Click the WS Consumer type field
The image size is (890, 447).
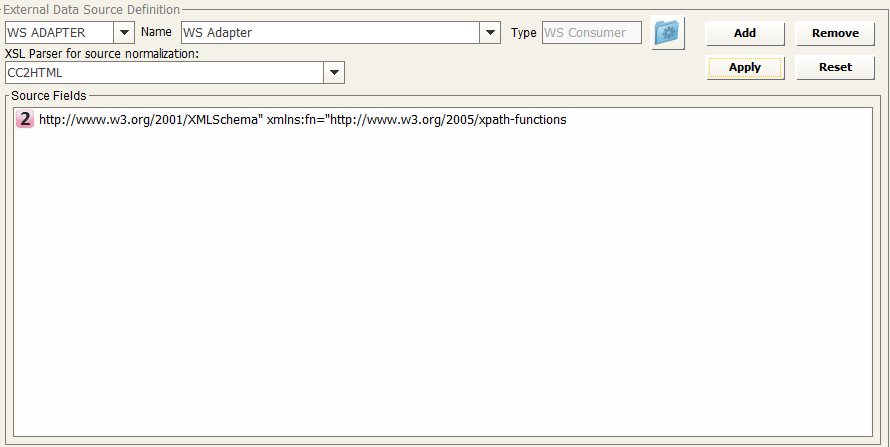click(x=591, y=33)
